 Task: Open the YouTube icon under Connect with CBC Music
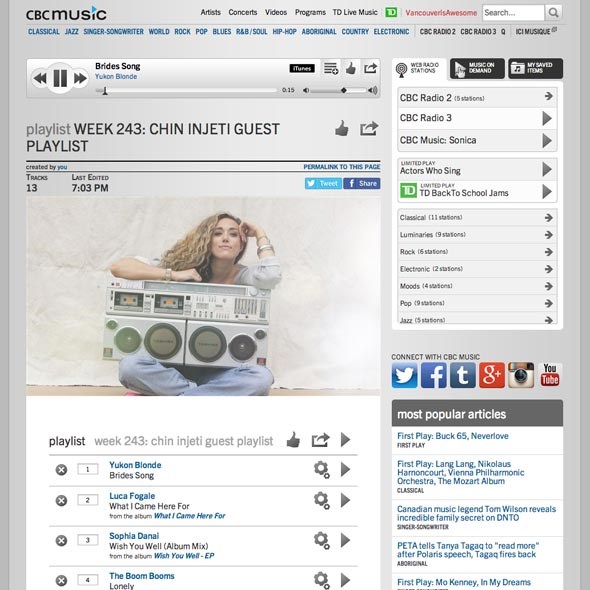click(550, 375)
